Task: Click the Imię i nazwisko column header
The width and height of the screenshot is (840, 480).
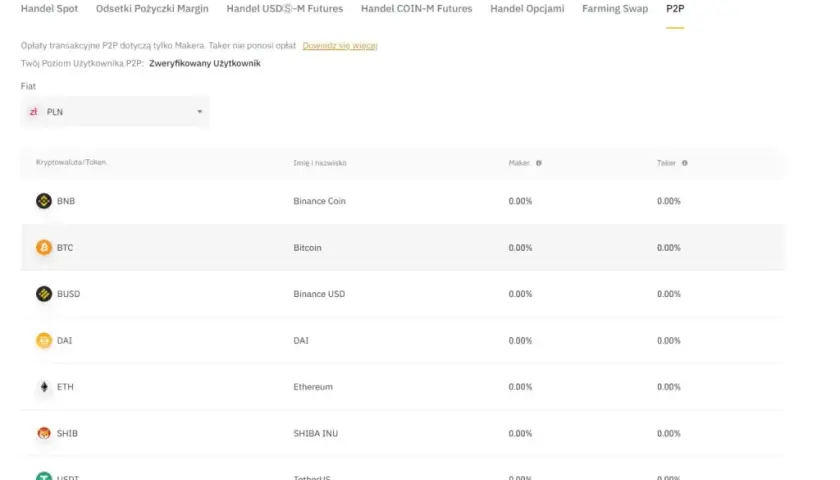Action: [320, 163]
